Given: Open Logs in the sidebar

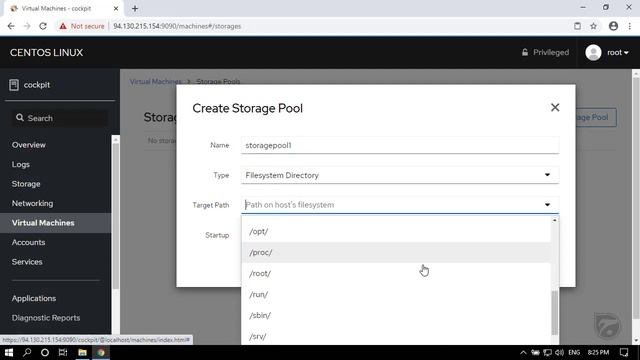Looking at the screenshot, I should point(21,164).
